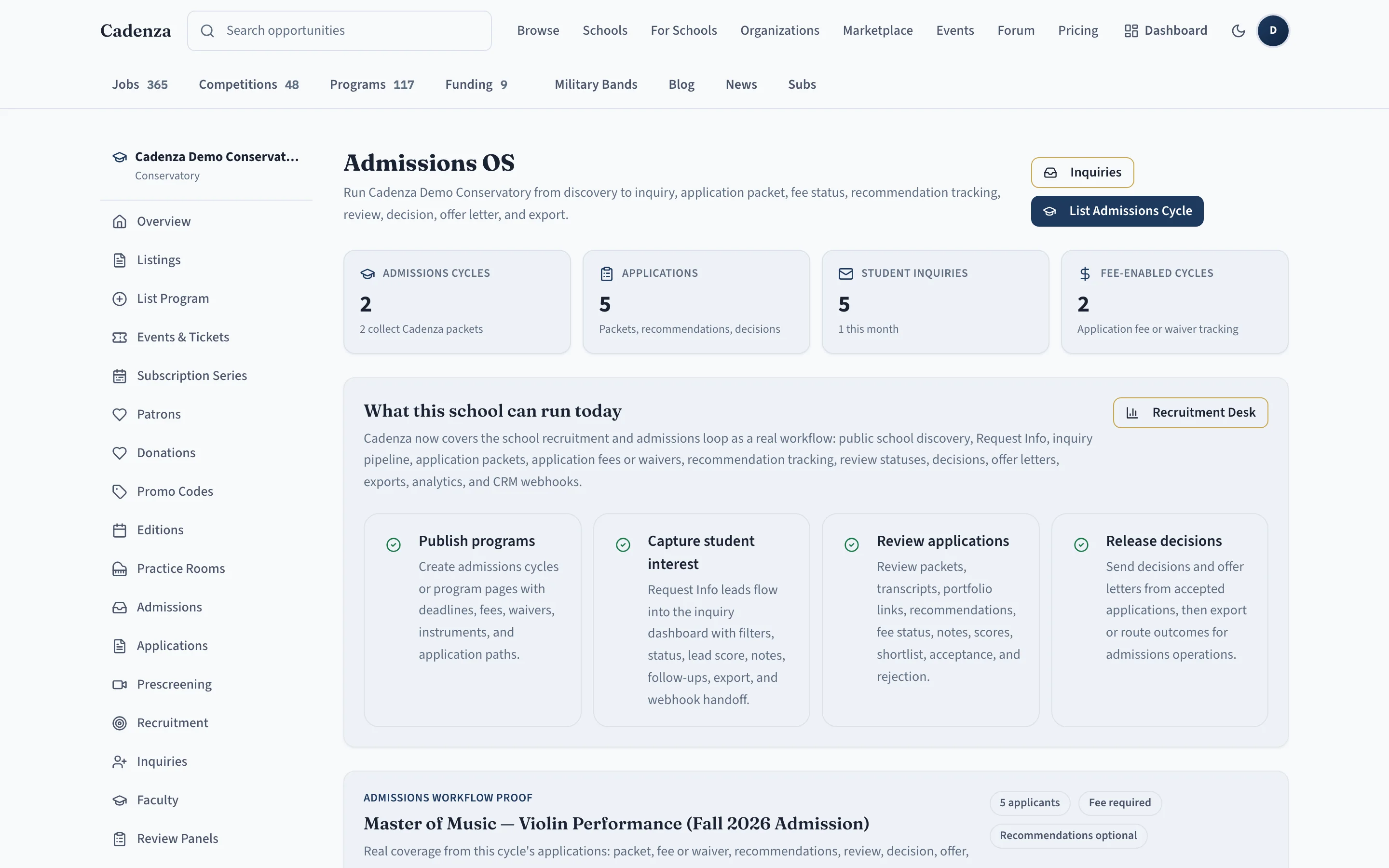Open the Blog tab
The image size is (1389, 868).
(x=681, y=84)
